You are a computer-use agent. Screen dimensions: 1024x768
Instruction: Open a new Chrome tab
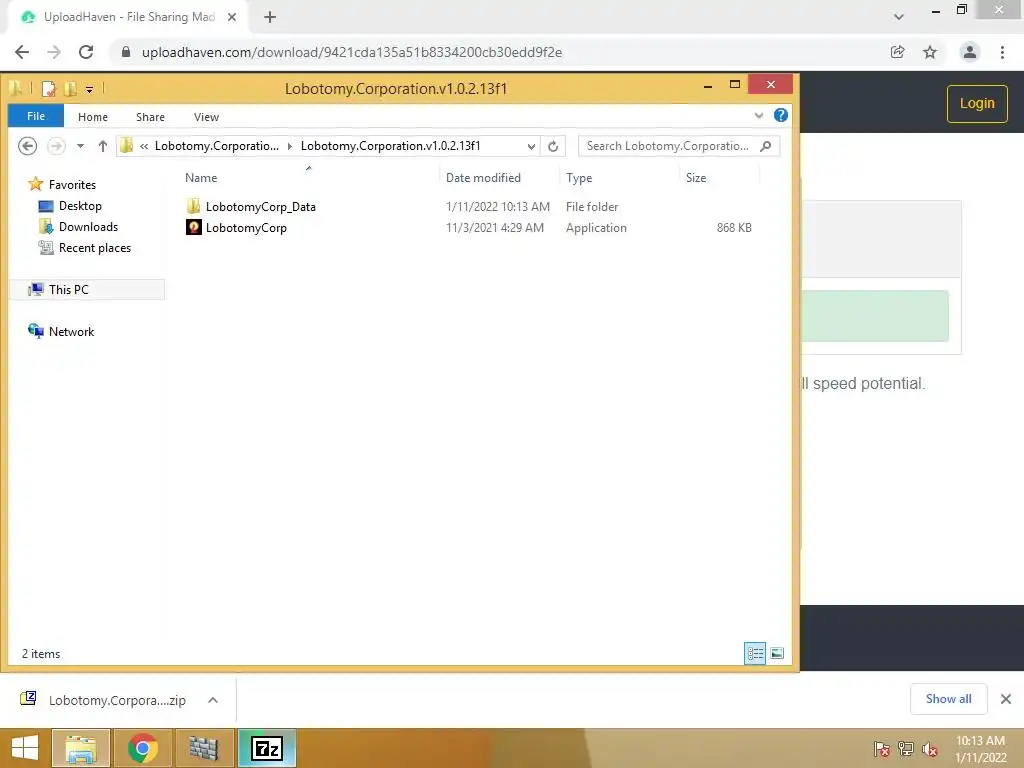[270, 17]
